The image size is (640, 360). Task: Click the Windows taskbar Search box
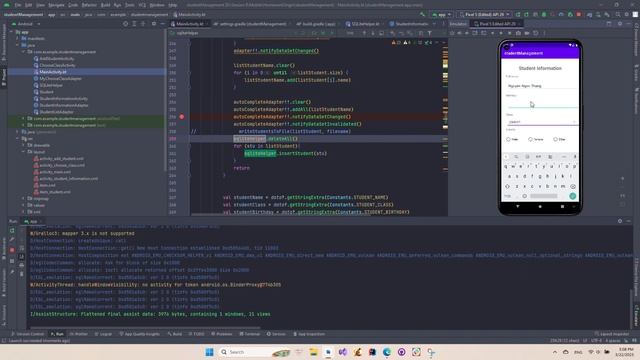click(254, 352)
